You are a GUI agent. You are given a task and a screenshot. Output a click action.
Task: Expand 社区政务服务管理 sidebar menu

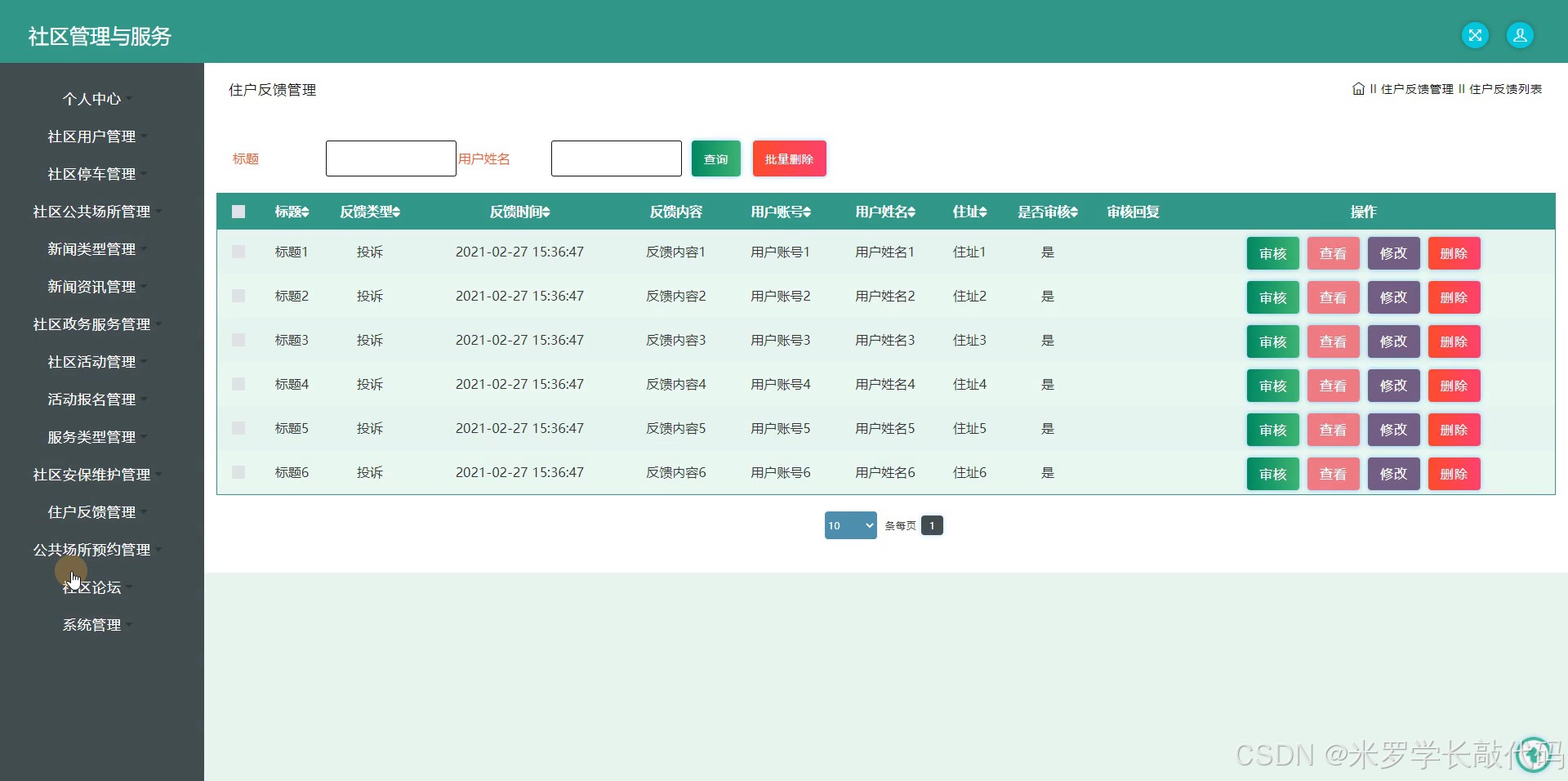click(x=97, y=324)
